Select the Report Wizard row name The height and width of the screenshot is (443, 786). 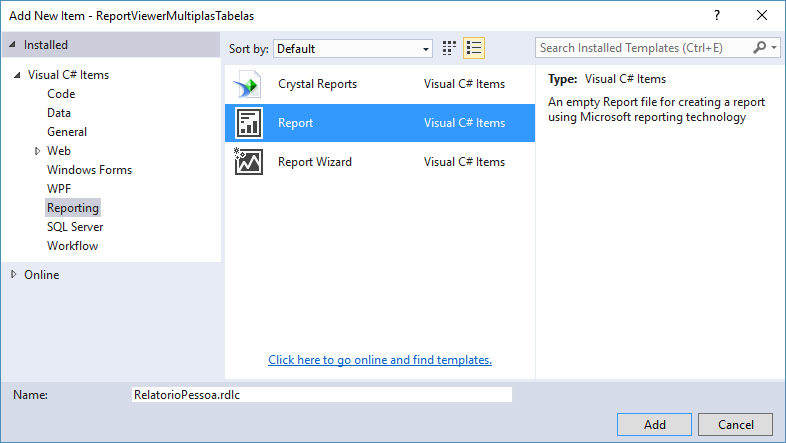tap(315, 162)
